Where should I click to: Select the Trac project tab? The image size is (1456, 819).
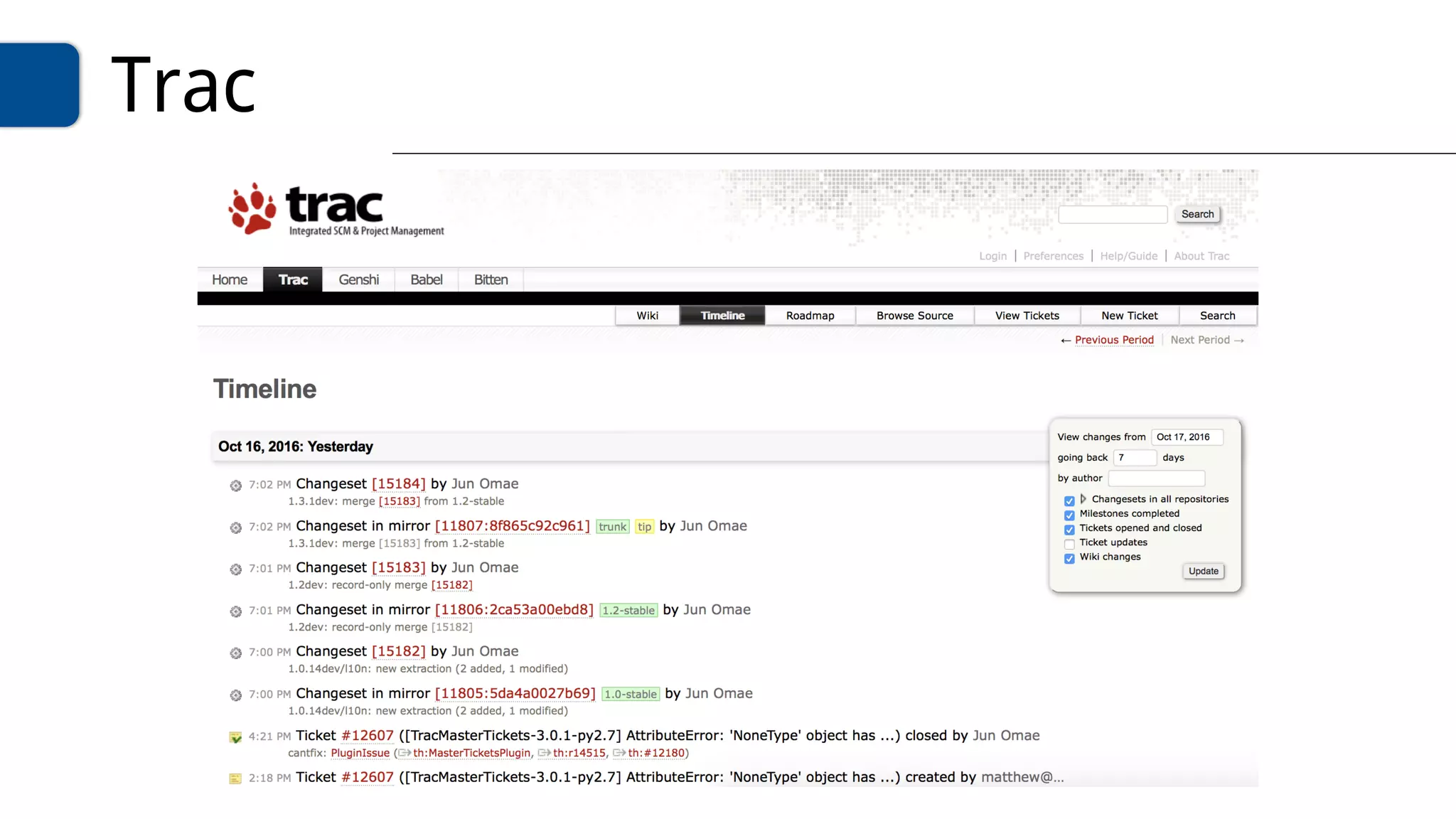coord(293,279)
